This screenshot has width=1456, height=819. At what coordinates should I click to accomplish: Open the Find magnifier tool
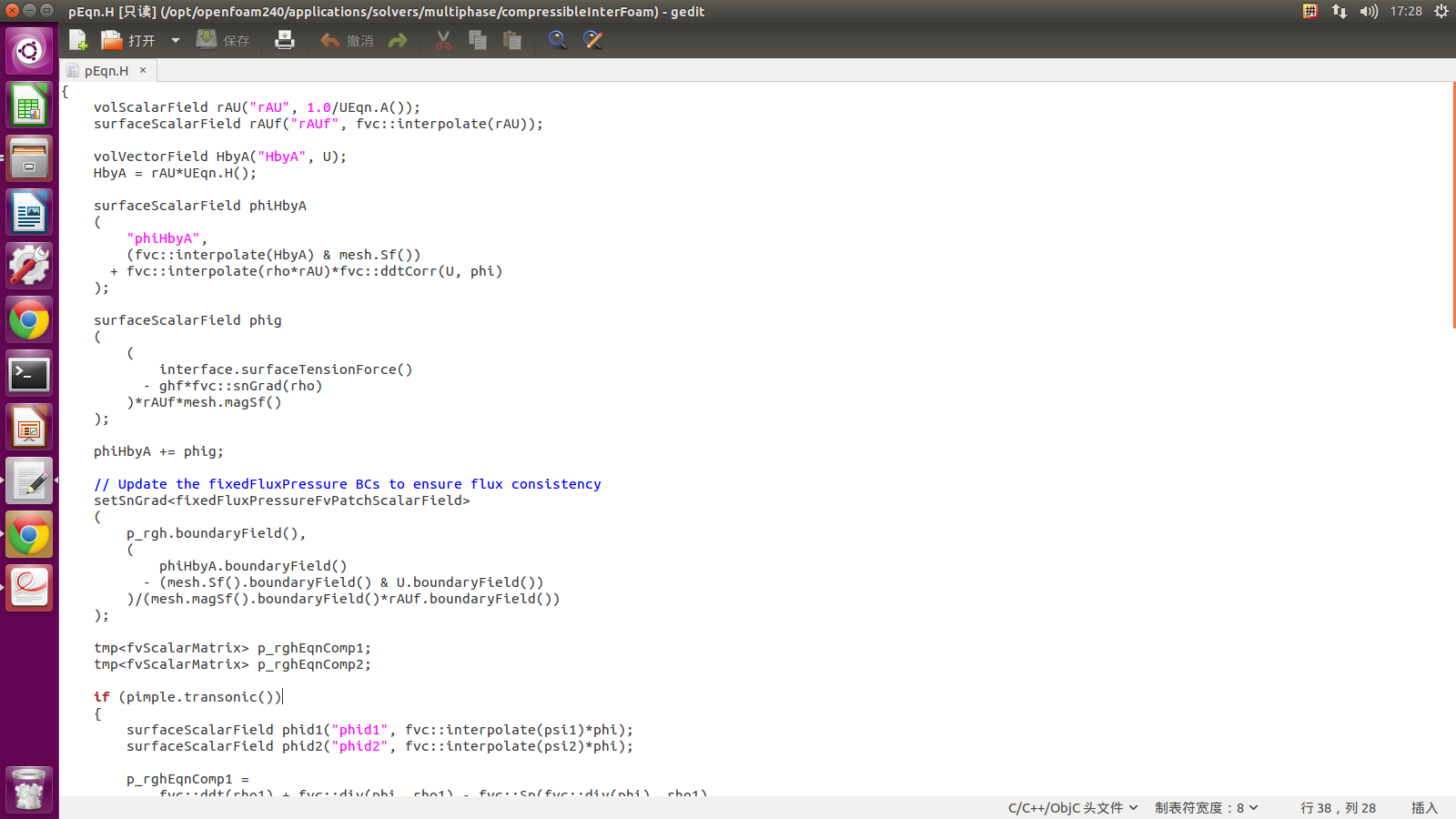(557, 40)
